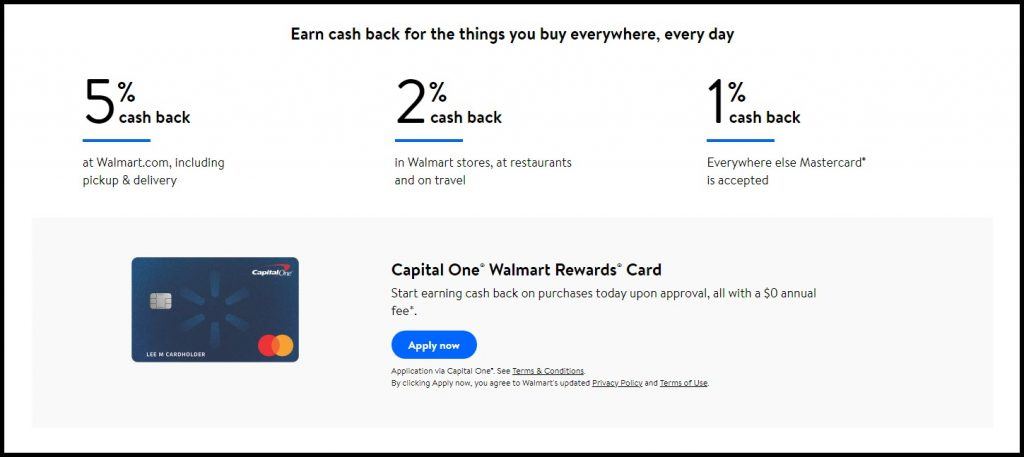Click the large 2% cash back heading

pyautogui.click(x=449, y=102)
